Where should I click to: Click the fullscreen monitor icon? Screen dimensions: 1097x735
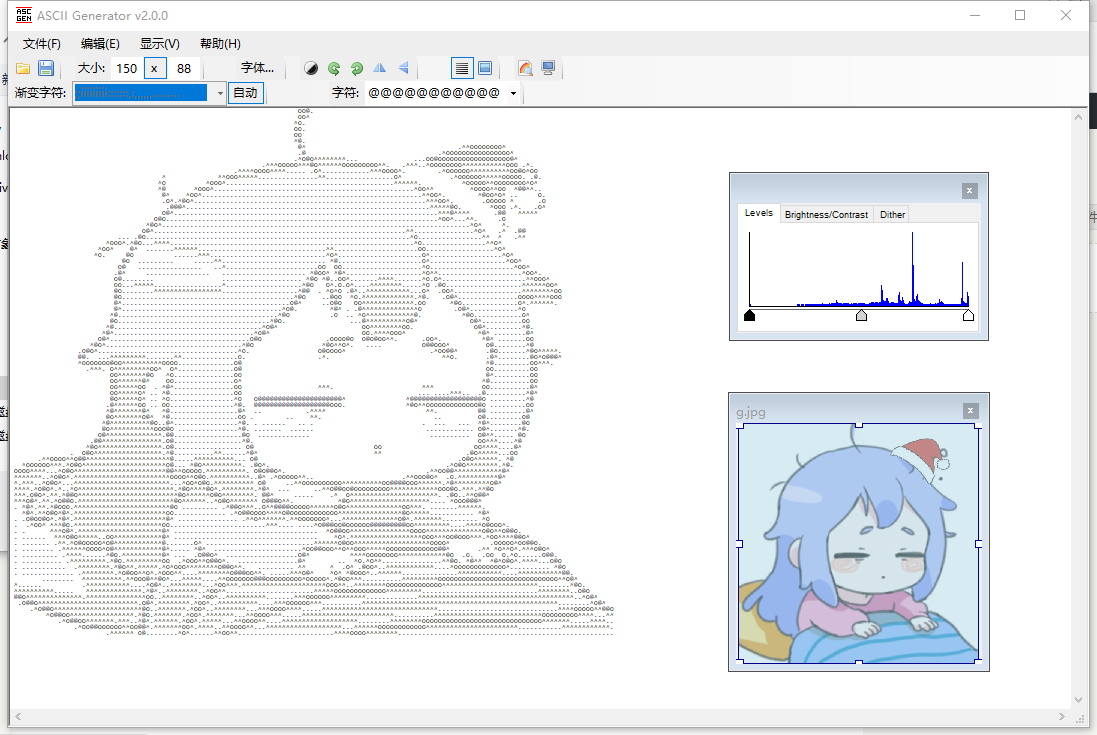click(x=548, y=69)
